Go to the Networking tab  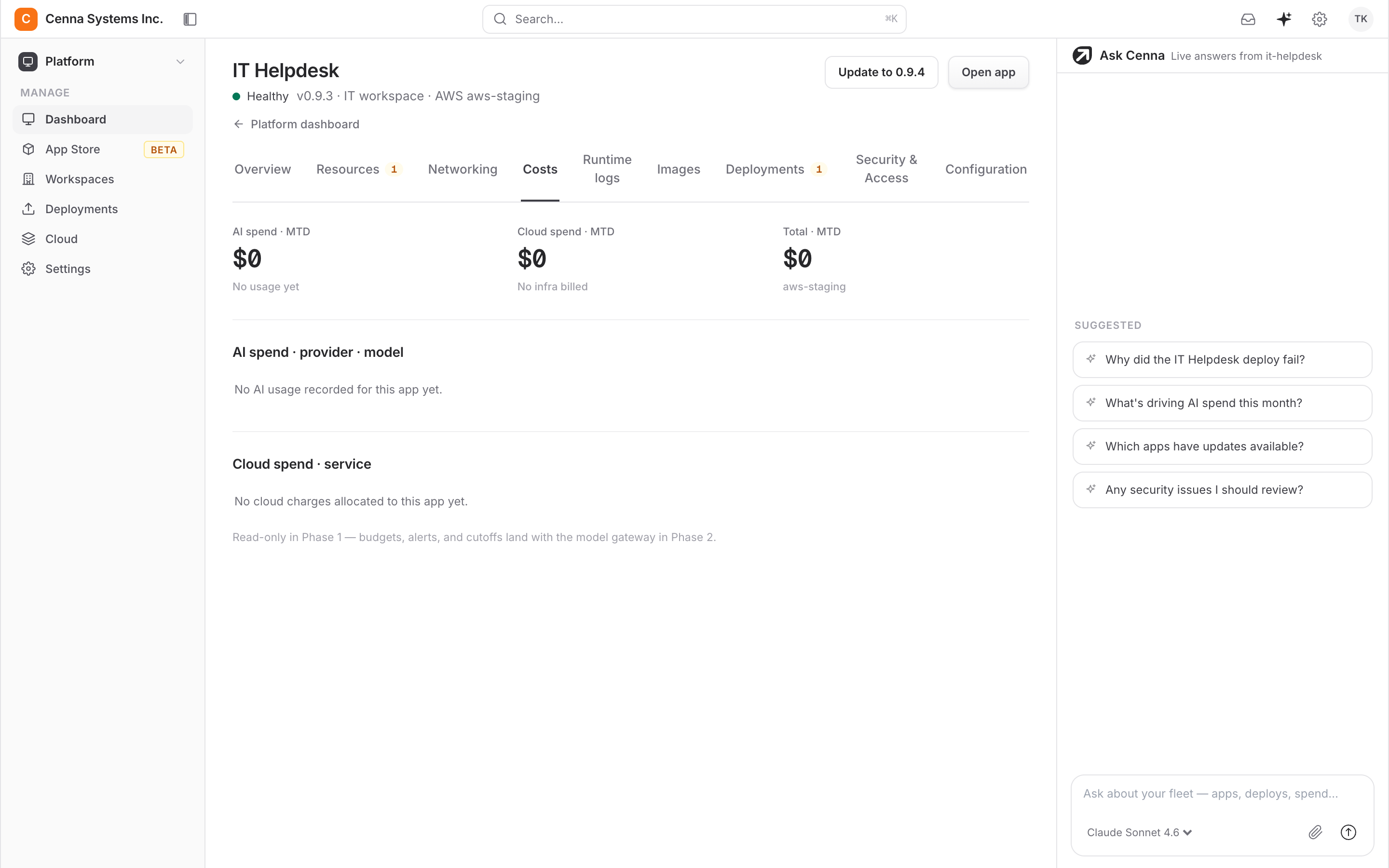[x=463, y=169]
